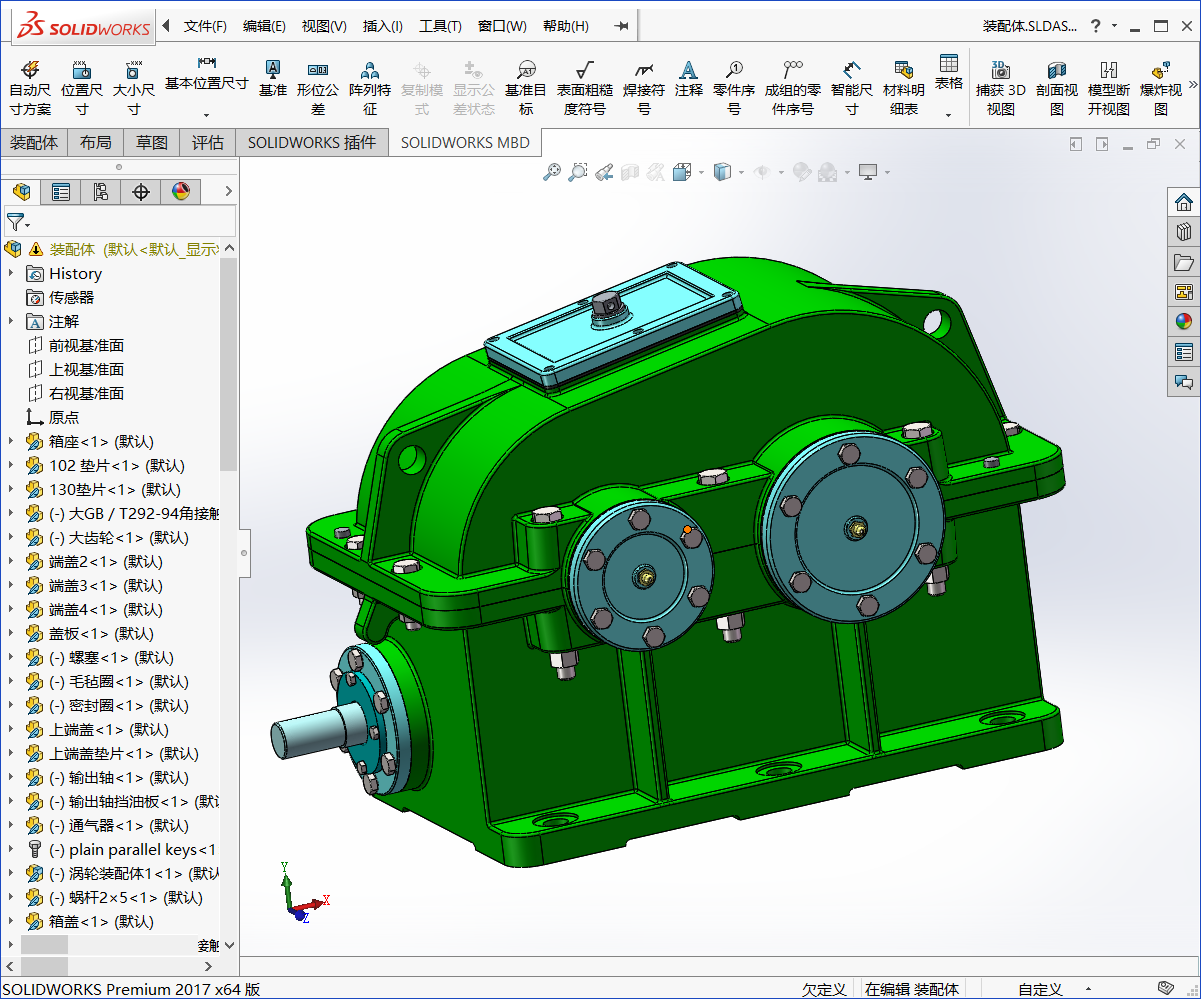
Task: Open the Custom Properties task pane icon
Action: click(x=1184, y=352)
